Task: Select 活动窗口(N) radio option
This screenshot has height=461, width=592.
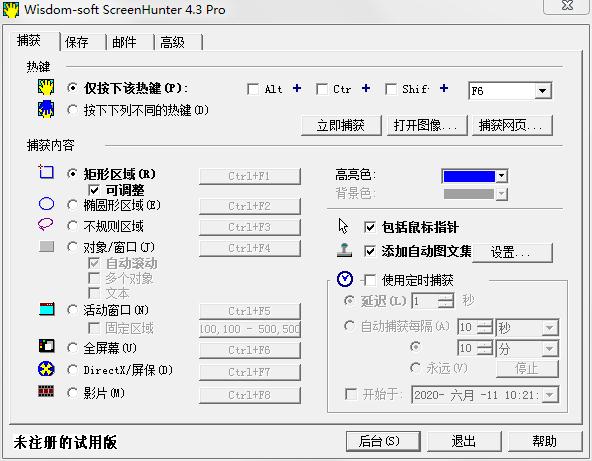Action: 72,310
